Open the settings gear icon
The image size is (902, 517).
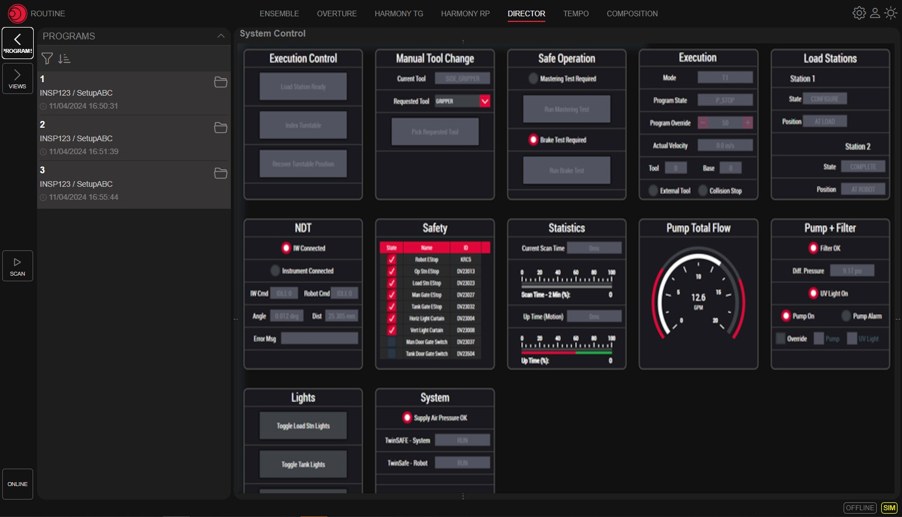pos(859,13)
